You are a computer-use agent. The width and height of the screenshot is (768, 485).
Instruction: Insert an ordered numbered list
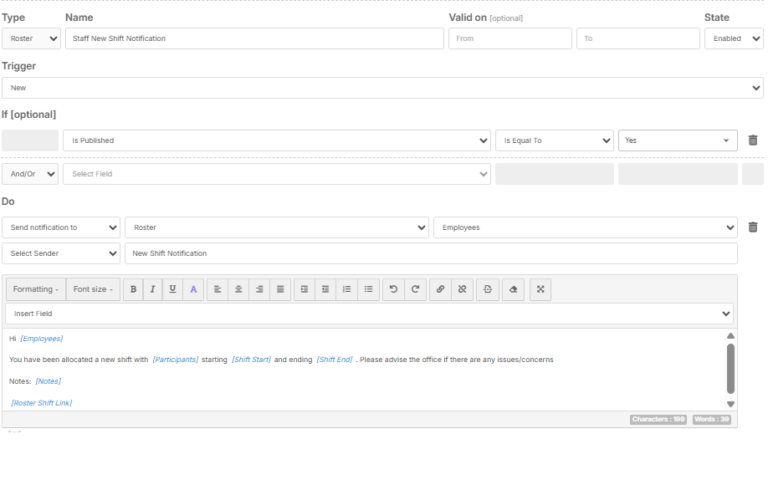(x=347, y=289)
